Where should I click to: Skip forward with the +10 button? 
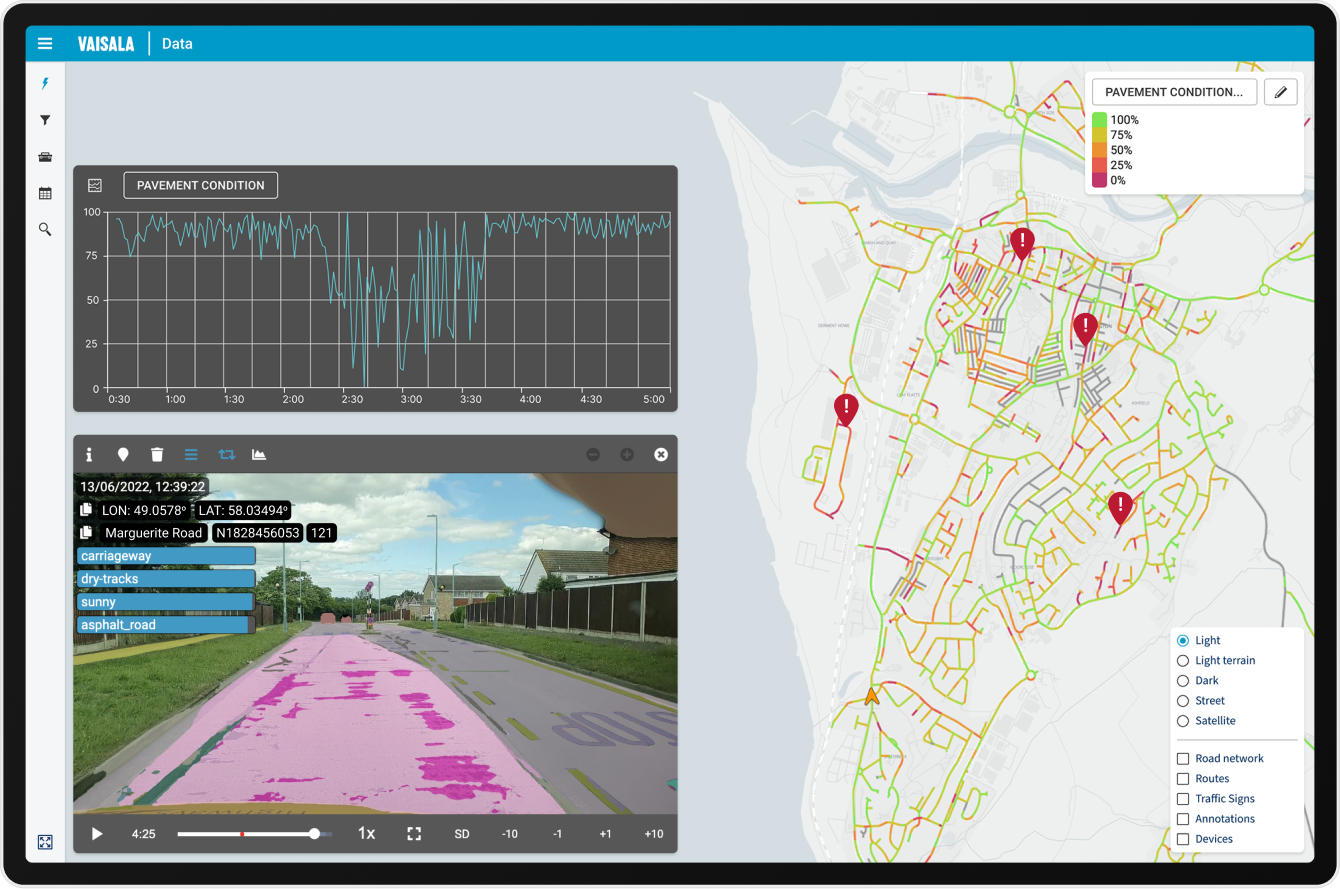pyautogui.click(x=653, y=834)
